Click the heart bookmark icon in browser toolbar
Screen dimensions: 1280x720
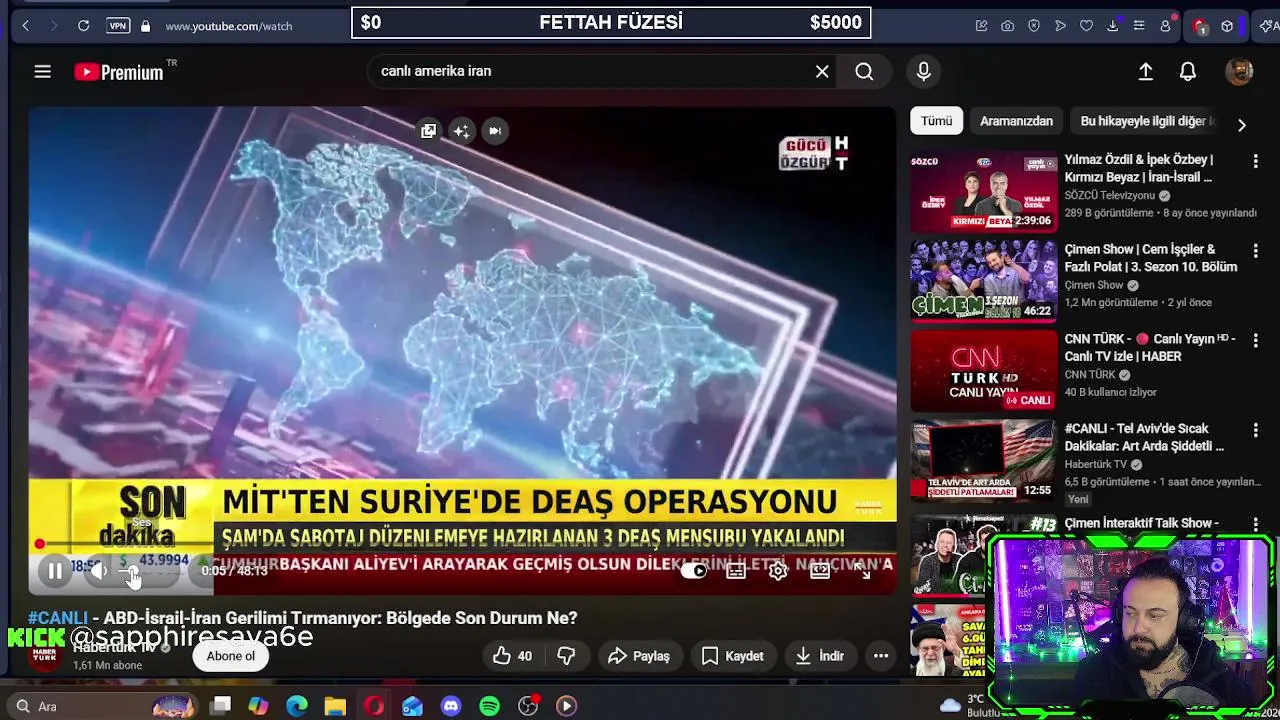tap(1087, 26)
